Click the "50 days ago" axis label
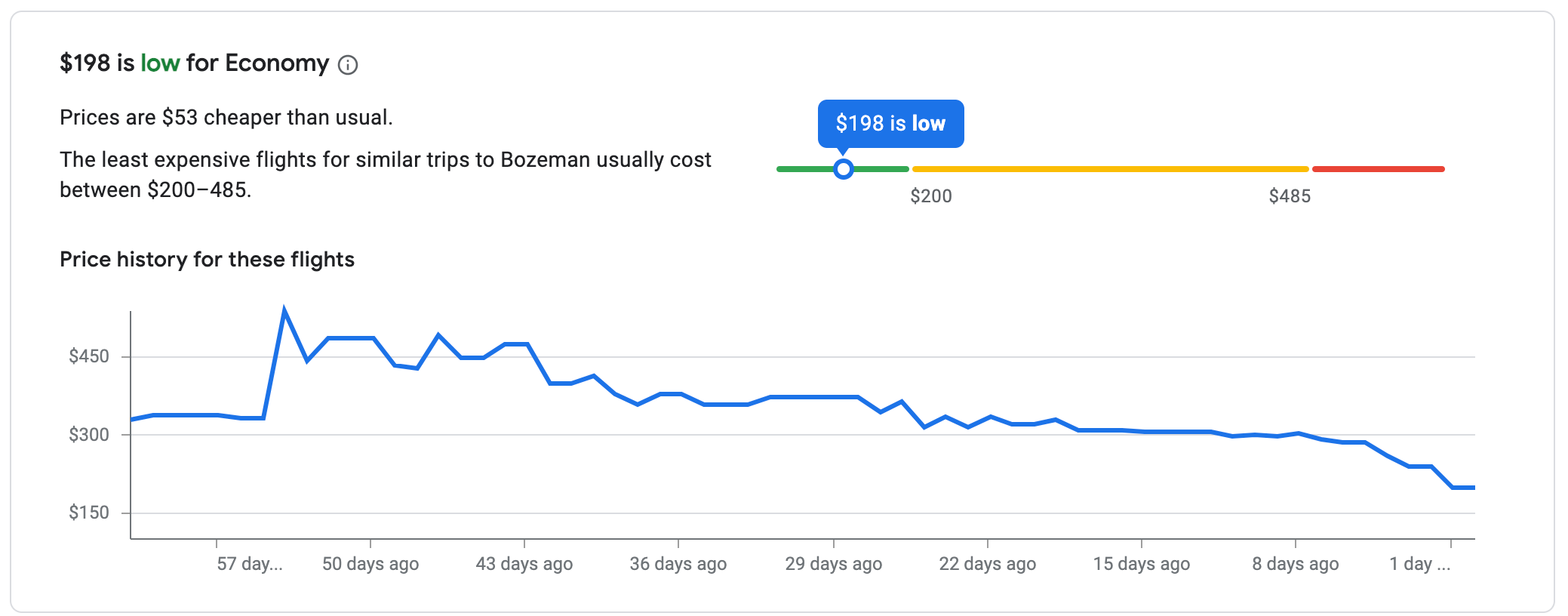The image size is (1568, 616). (x=370, y=564)
